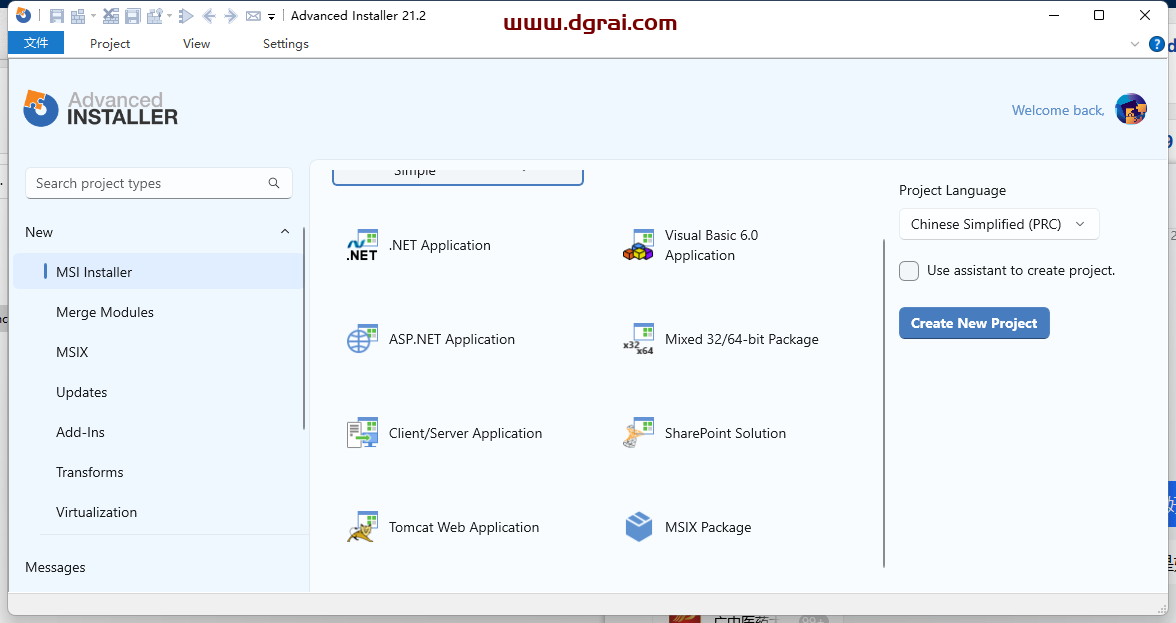Select Add-Ins in the sidebar
The width and height of the screenshot is (1176, 623).
[80, 432]
